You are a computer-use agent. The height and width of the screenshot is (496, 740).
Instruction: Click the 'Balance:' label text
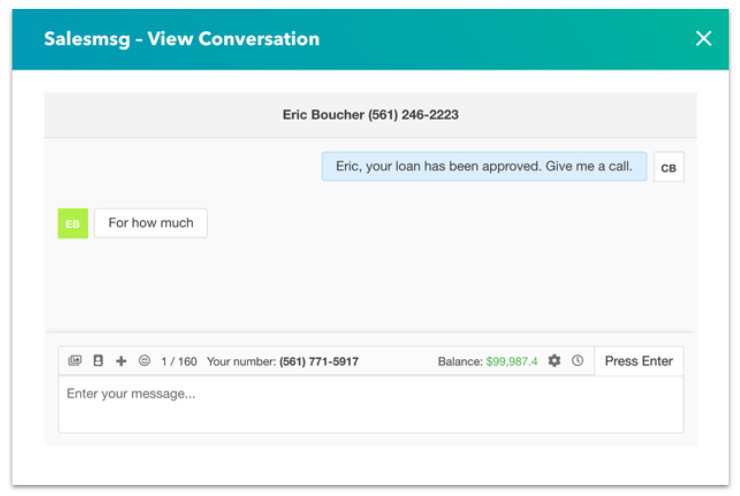click(x=460, y=361)
